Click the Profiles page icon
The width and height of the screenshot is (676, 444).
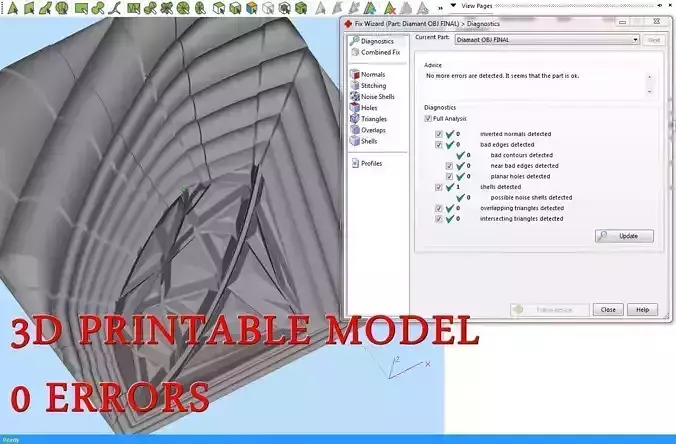coord(355,163)
